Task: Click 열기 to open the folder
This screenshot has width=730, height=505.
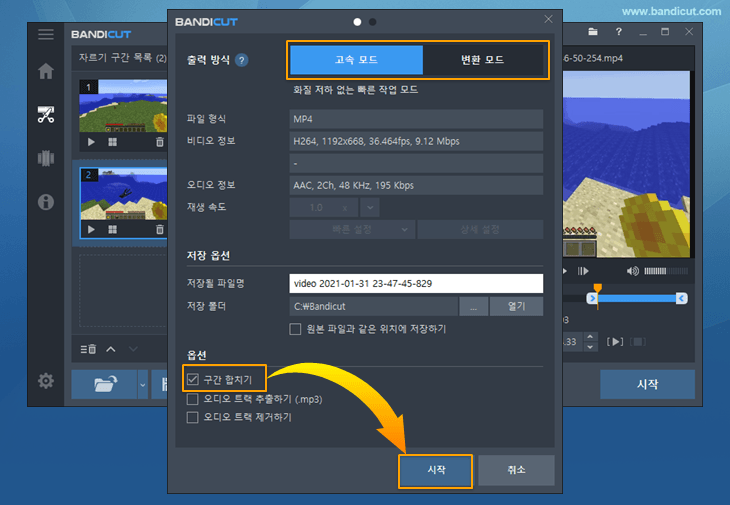Action: tap(516, 306)
